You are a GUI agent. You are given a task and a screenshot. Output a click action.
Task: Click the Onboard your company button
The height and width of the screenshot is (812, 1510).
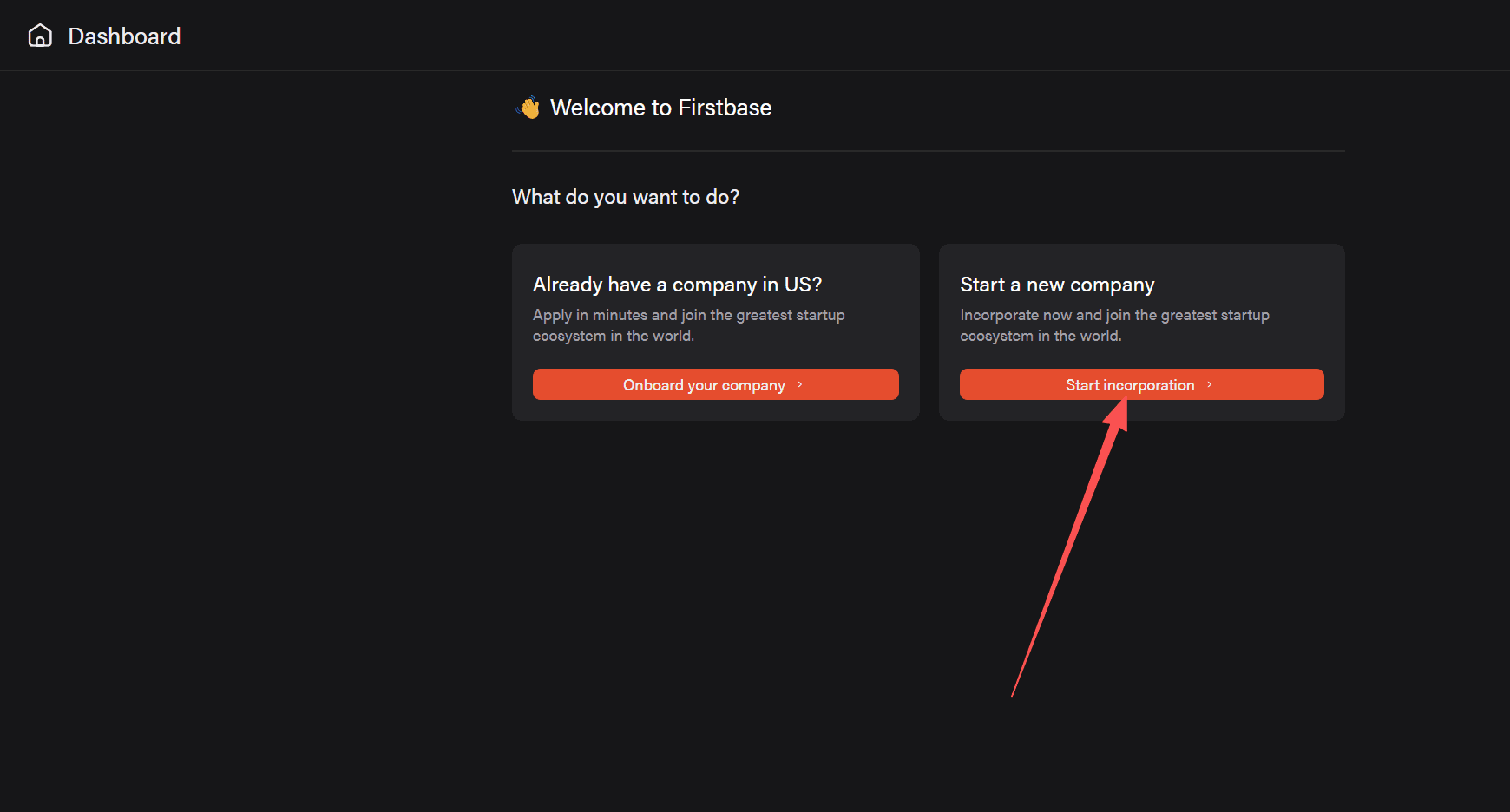pyautogui.click(x=715, y=384)
